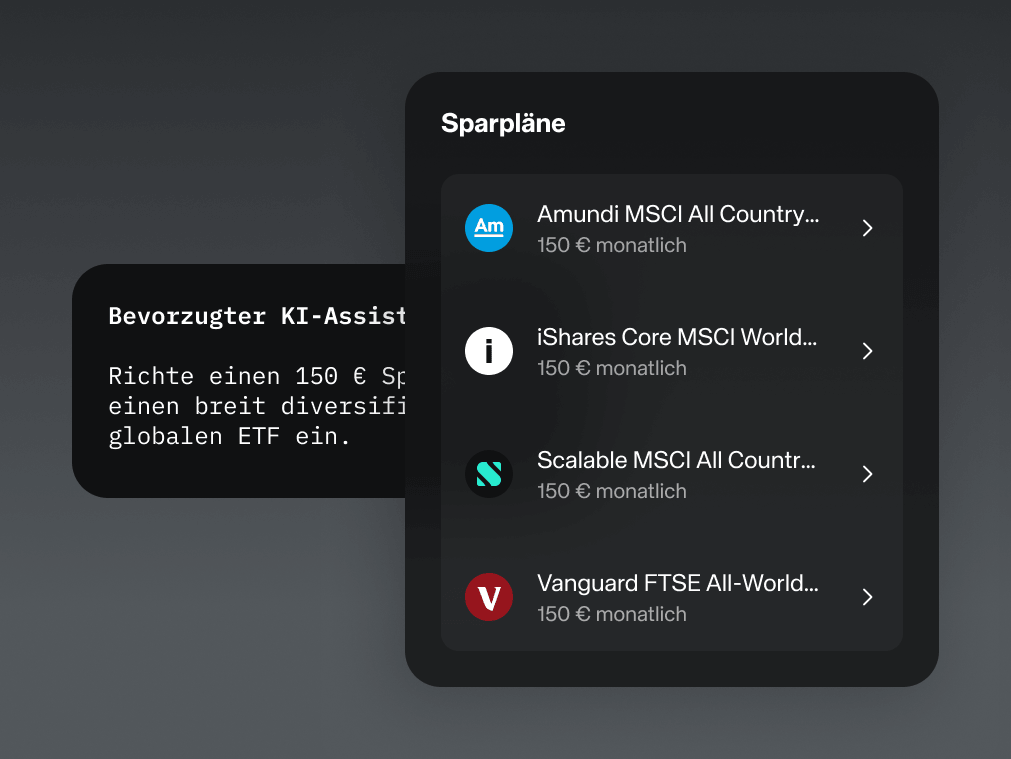Expand the Amundi MSCI All Country chevron
The height and width of the screenshot is (759, 1011).
click(x=867, y=228)
